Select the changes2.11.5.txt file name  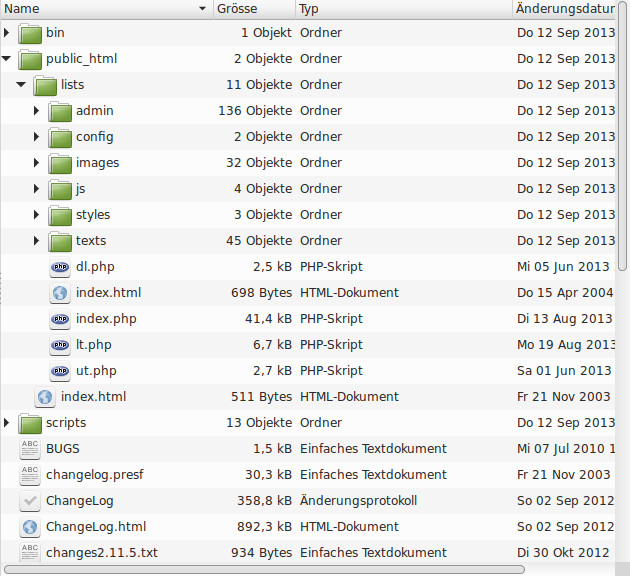(102, 553)
